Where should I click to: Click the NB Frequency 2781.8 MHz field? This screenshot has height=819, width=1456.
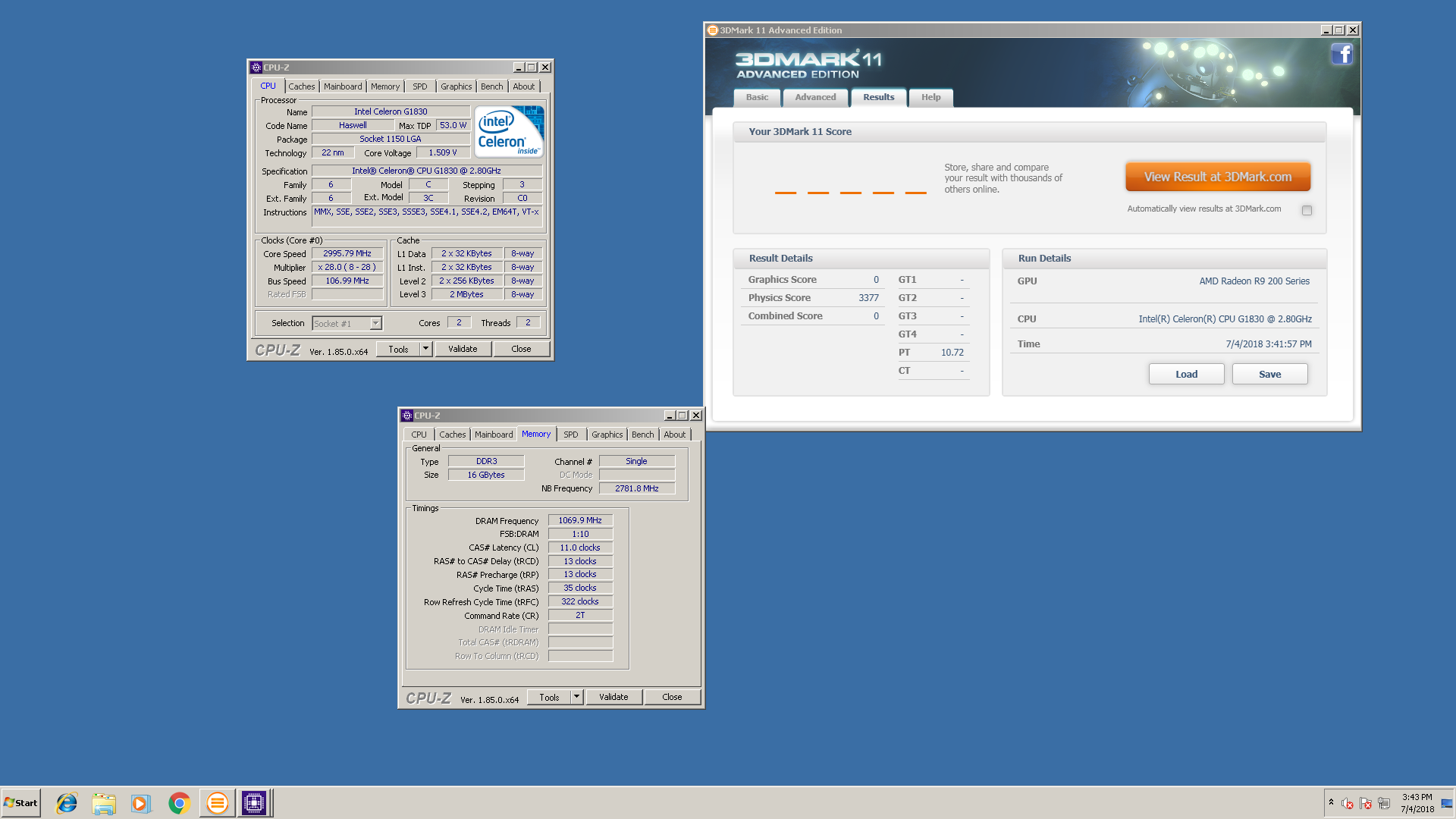point(637,488)
